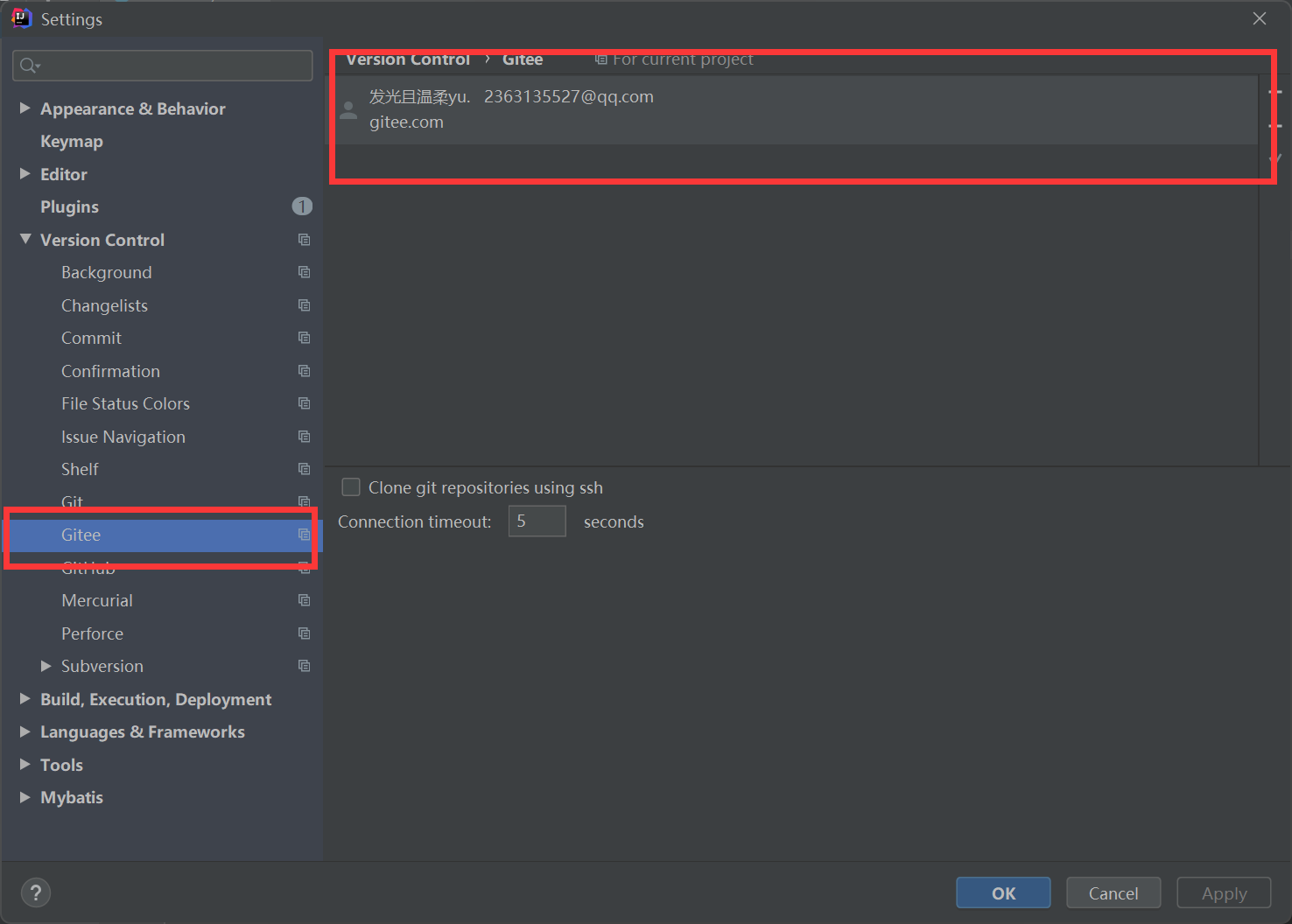The height and width of the screenshot is (924, 1292).
Task: Click project-level icon beside Changelists
Action: click(x=304, y=305)
